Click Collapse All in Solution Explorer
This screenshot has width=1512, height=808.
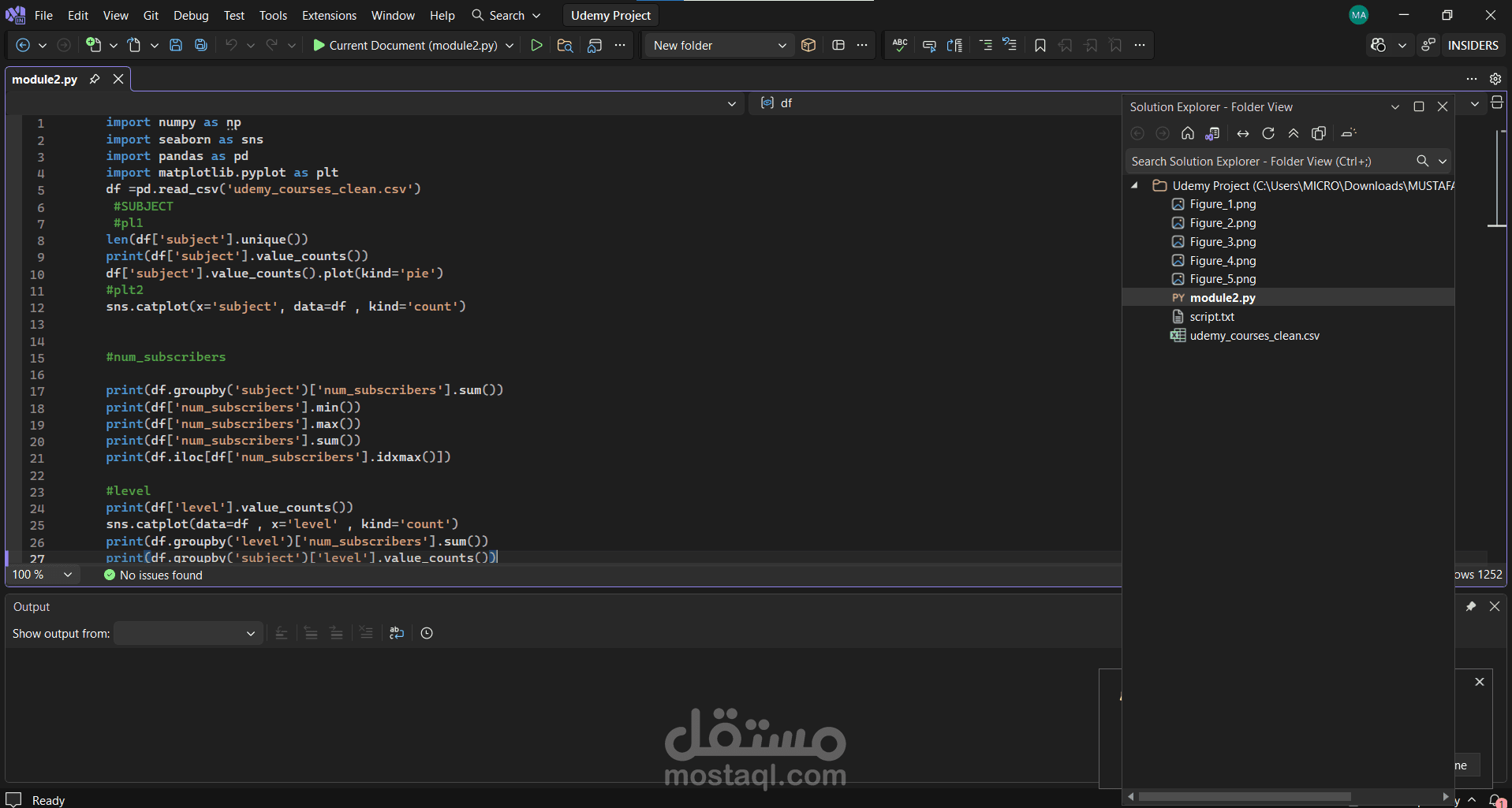pyautogui.click(x=1294, y=133)
